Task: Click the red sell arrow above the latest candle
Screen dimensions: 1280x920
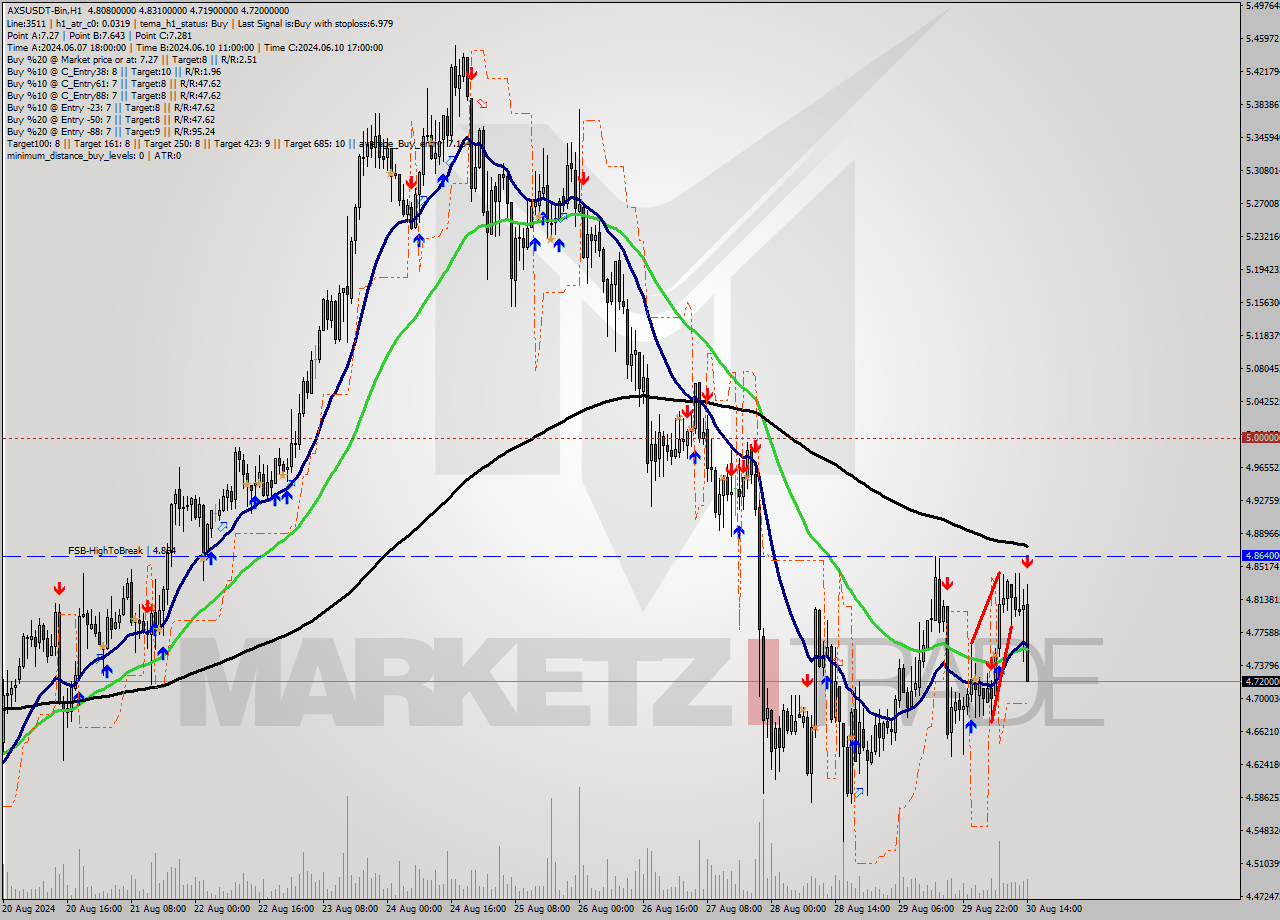Action: click(1027, 563)
